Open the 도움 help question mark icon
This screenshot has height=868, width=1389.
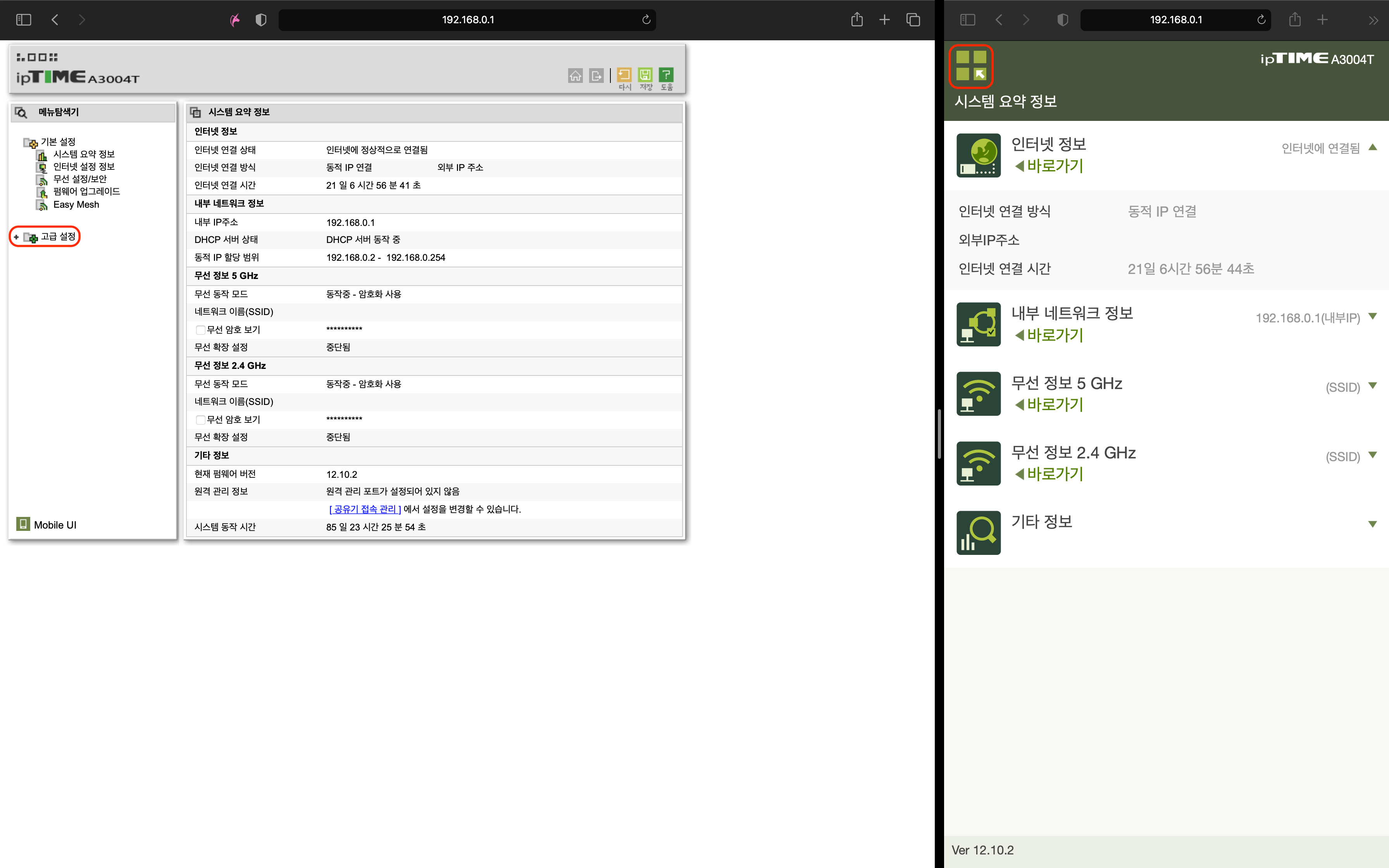point(666,75)
